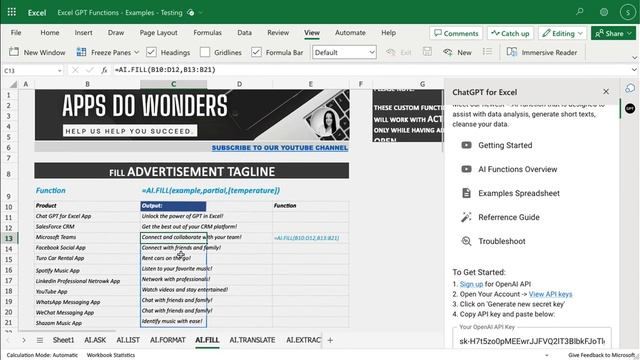Open the Comments button
Screen dimensions: 640x360
[456, 33]
